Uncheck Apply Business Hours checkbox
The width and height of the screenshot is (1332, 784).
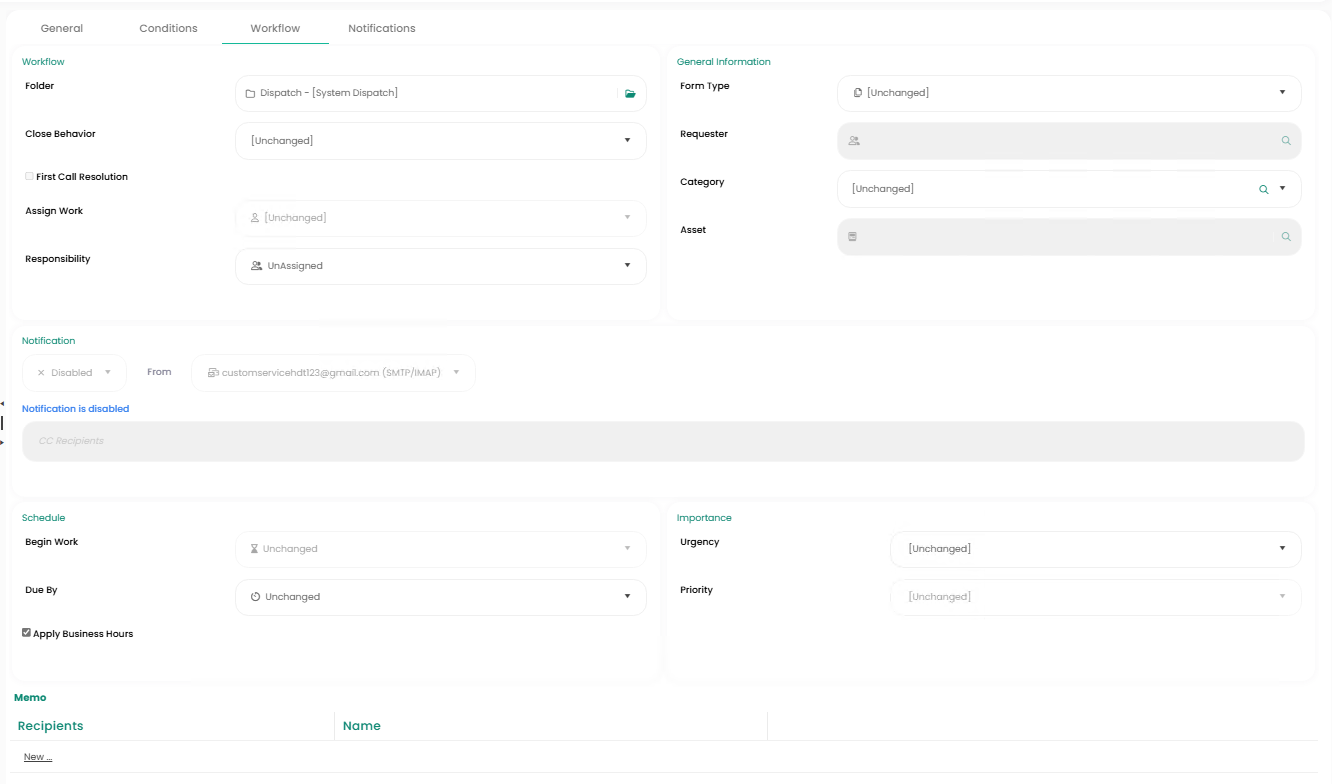[27, 633]
